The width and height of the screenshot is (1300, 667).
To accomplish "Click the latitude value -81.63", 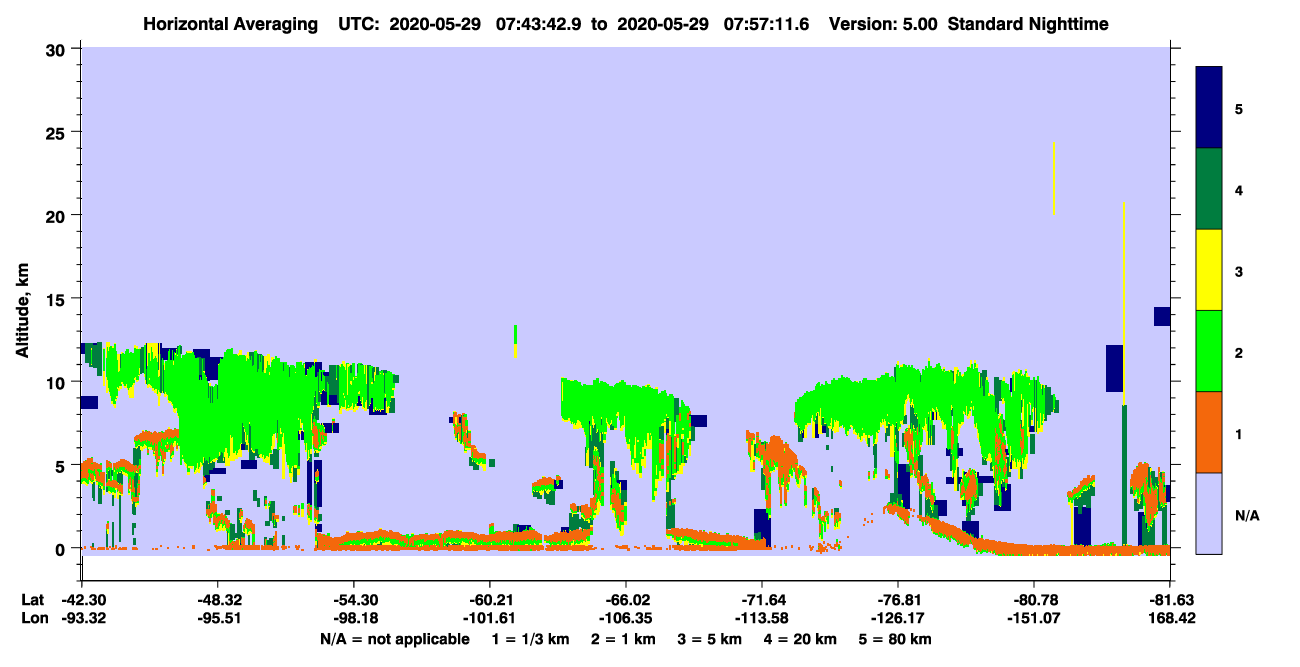I will (x=1170, y=600).
